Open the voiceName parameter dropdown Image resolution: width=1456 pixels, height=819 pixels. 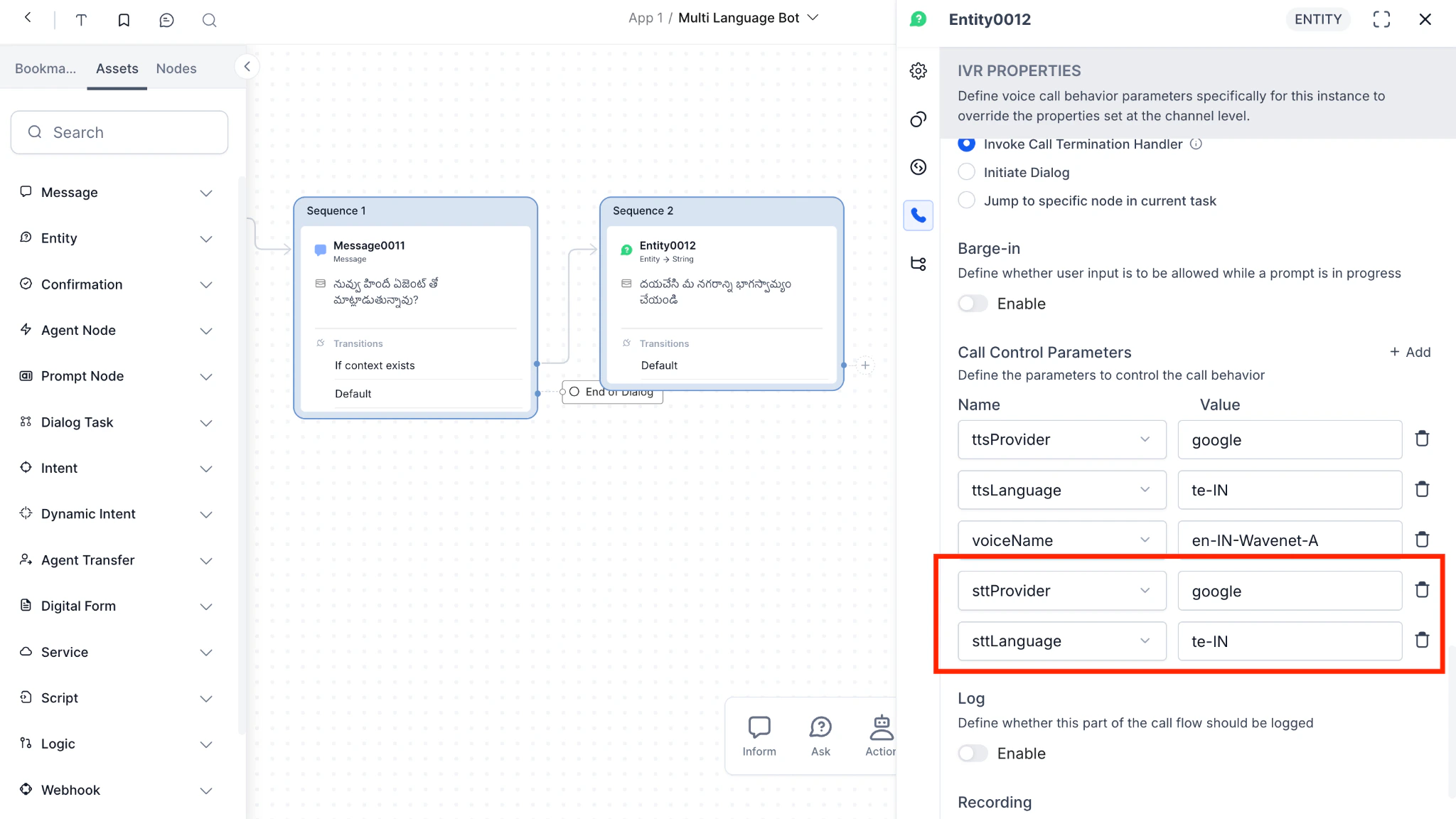[x=1061, y=540]
